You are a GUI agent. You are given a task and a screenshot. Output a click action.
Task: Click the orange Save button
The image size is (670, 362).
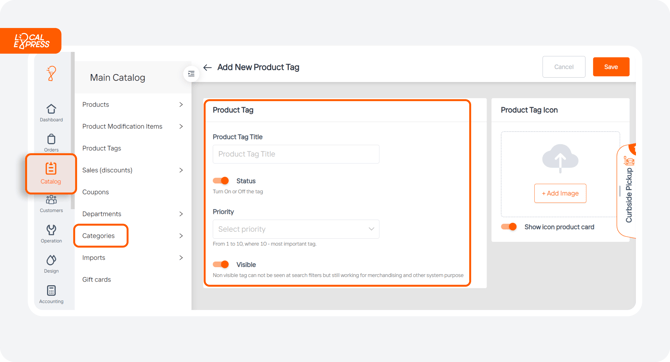611,67
